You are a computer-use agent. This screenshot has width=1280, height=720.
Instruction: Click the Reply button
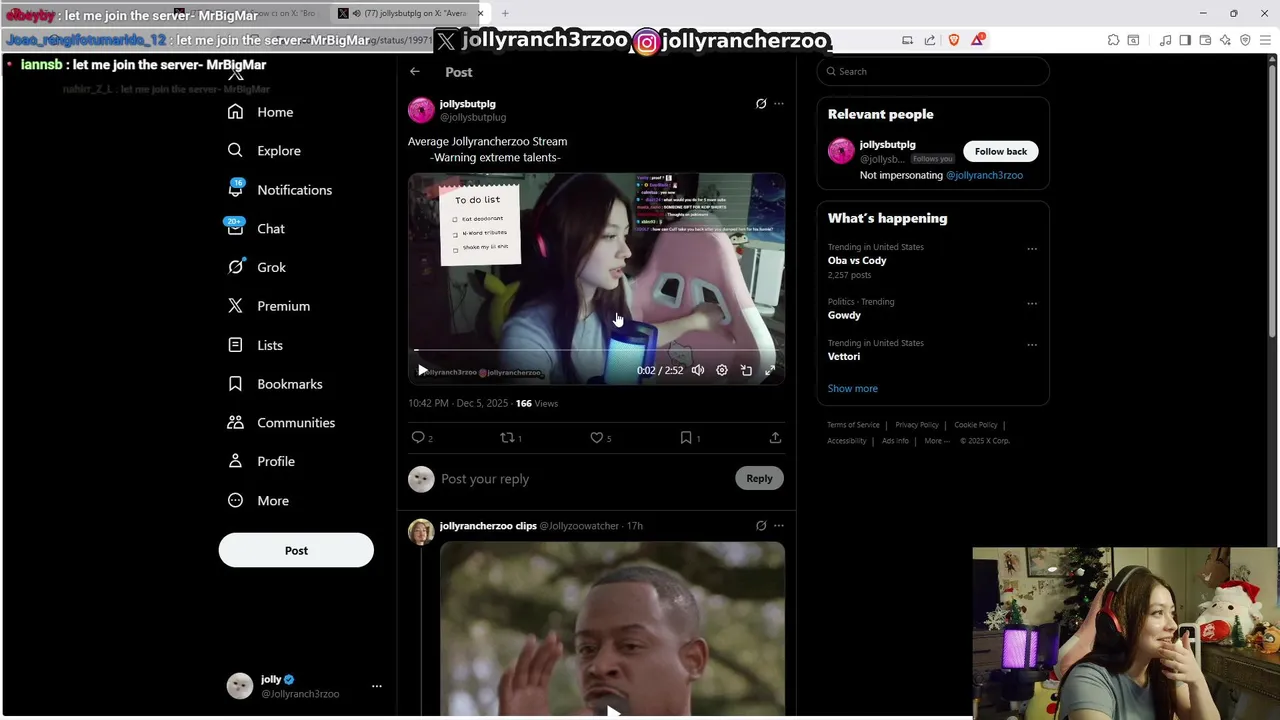759,478
